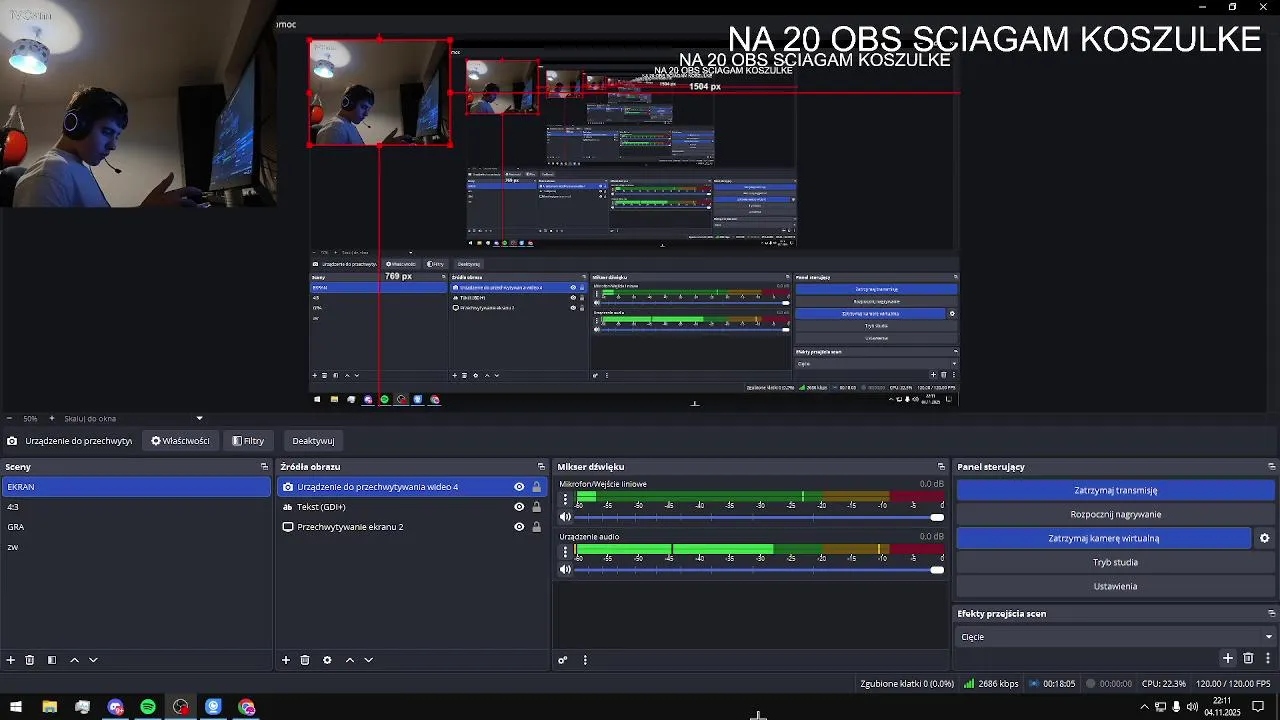The width and height of the screenshot is (1280, 720).
Task: Show hidden system tray icons
Action: [1144, 707]
